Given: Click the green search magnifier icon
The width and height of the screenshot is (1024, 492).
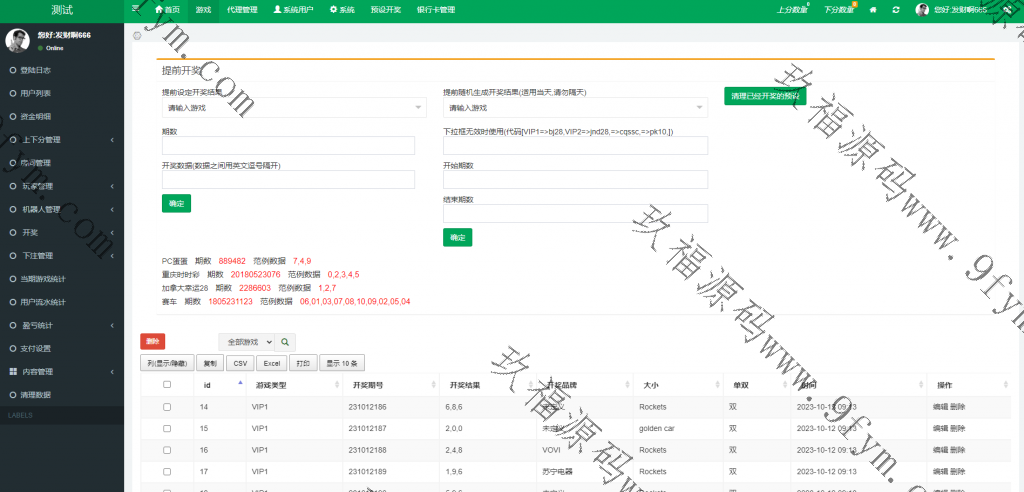Looking at the screenshot, I should [x=286, y=342].
